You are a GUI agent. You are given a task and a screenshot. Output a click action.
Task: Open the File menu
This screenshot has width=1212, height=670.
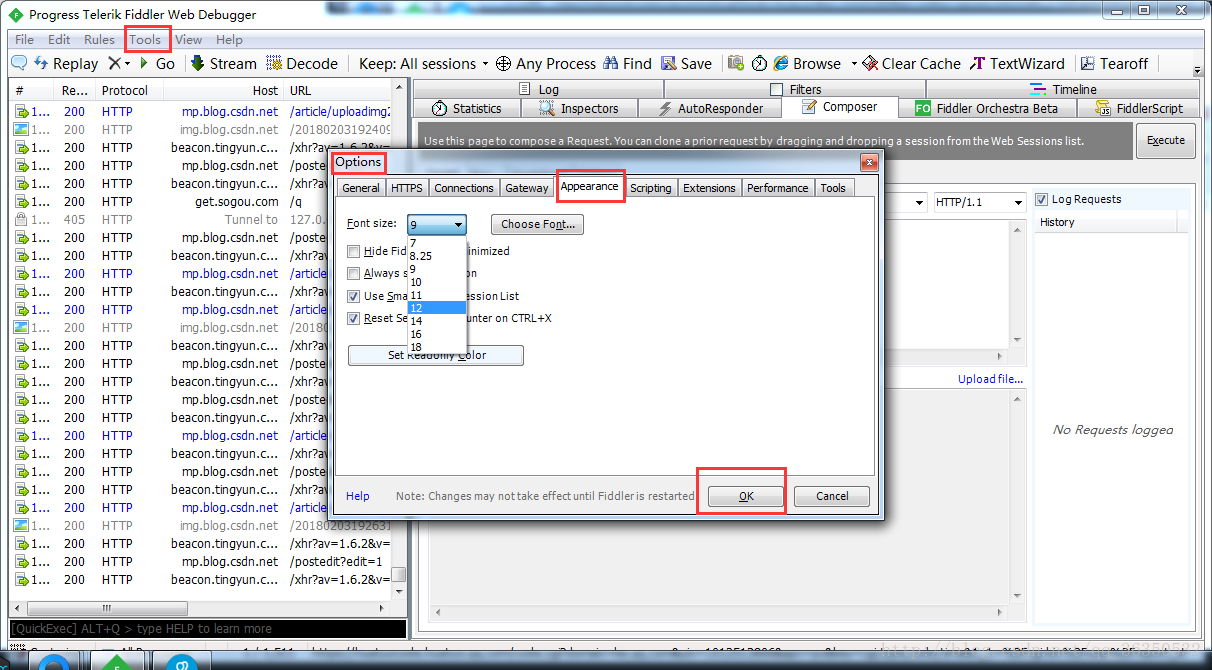(25, 40)
